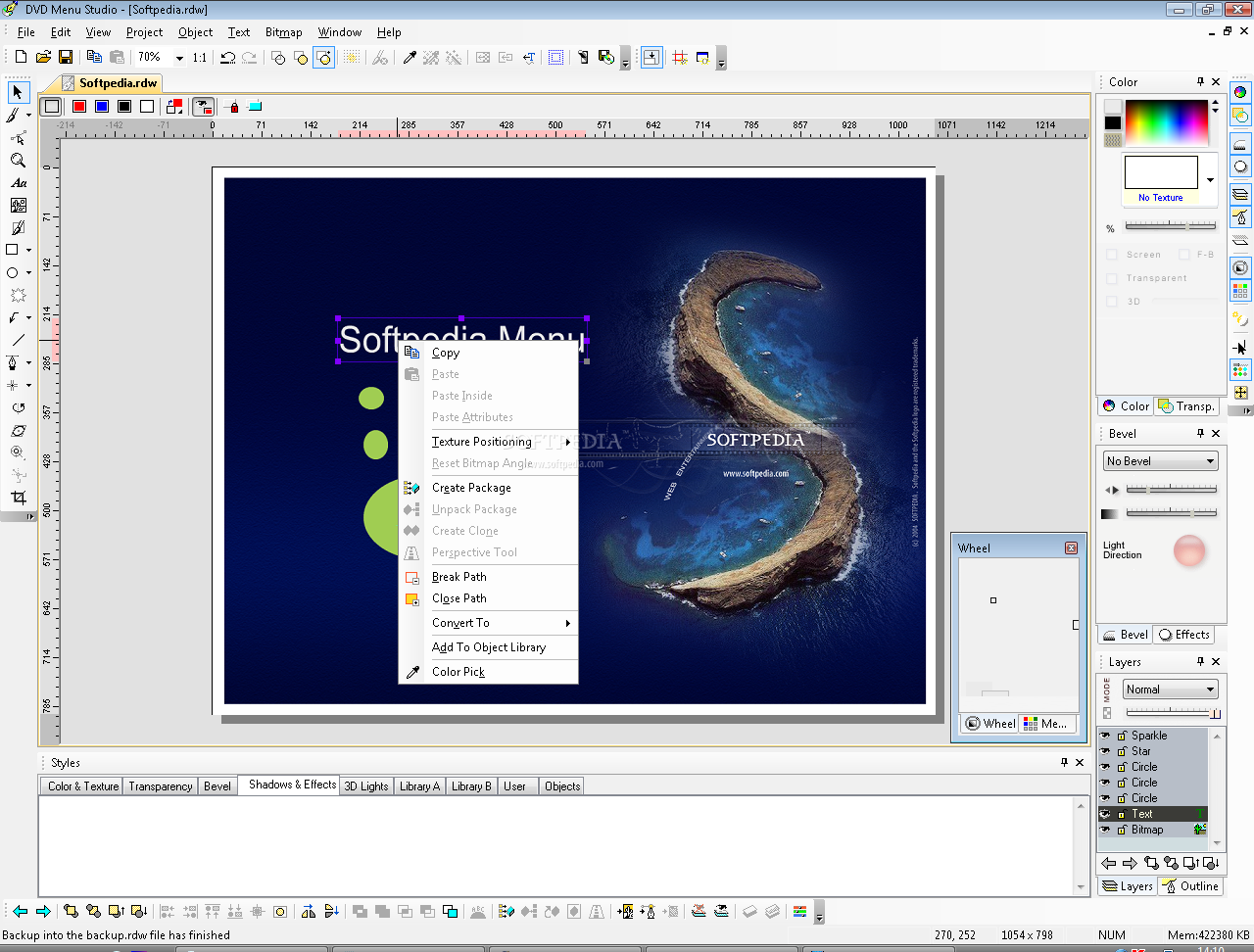Choose Break Path from context menu
The height and width of the screenshot is (952, 1254).
click(x=489, y=577)
